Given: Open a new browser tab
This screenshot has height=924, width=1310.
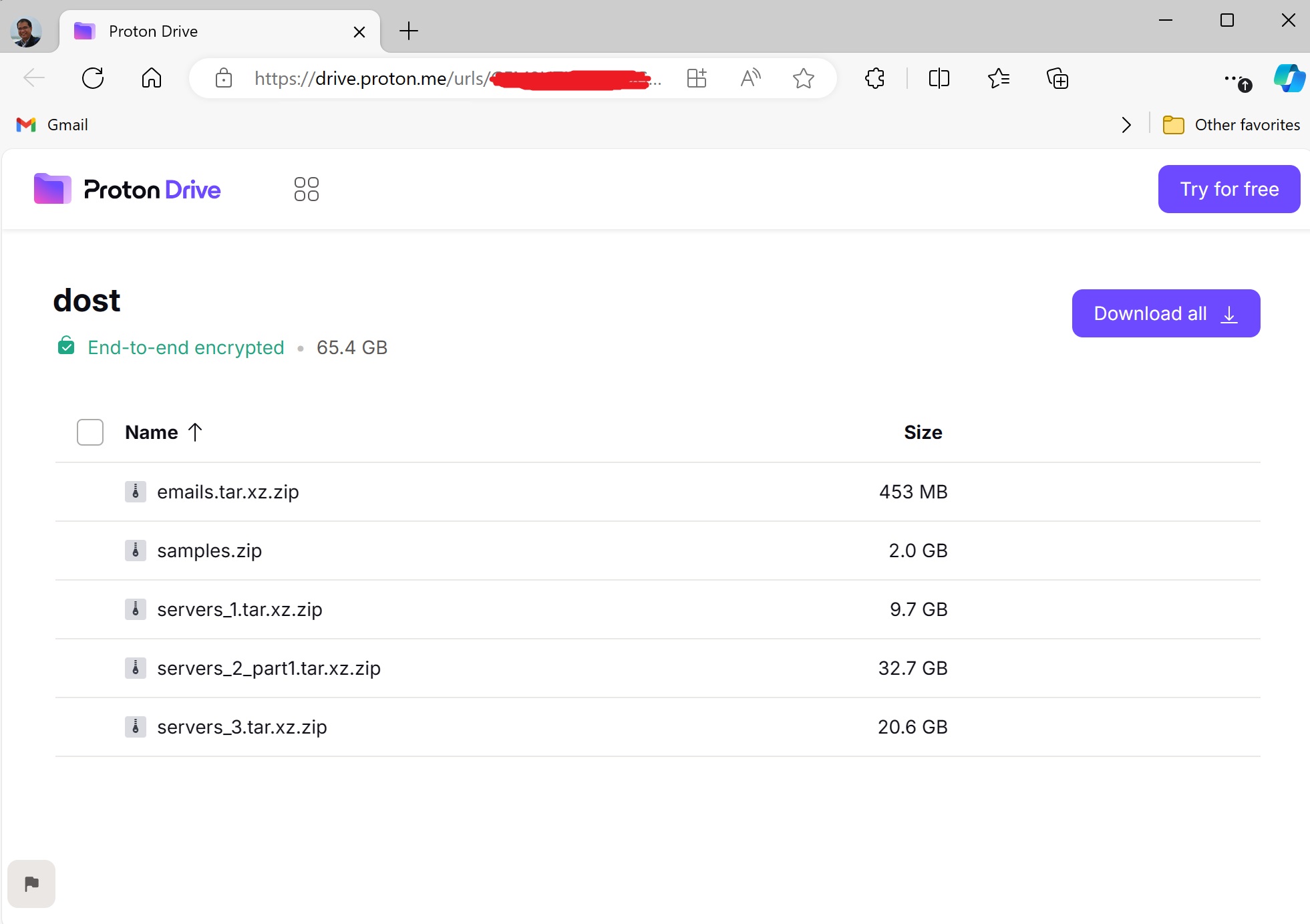Looking at the screenshot, I should 408,31.
